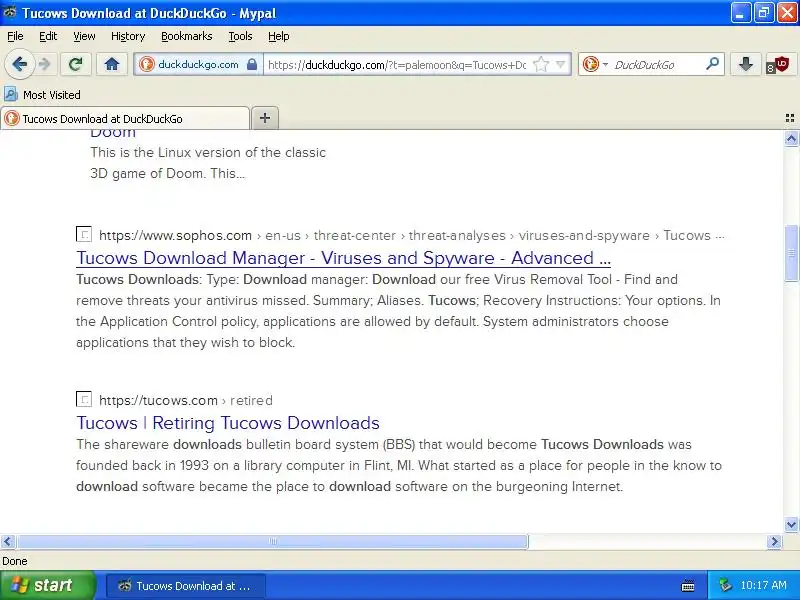Show all tabs using the grid icon
Screen dimensions: 800x600
789,118
